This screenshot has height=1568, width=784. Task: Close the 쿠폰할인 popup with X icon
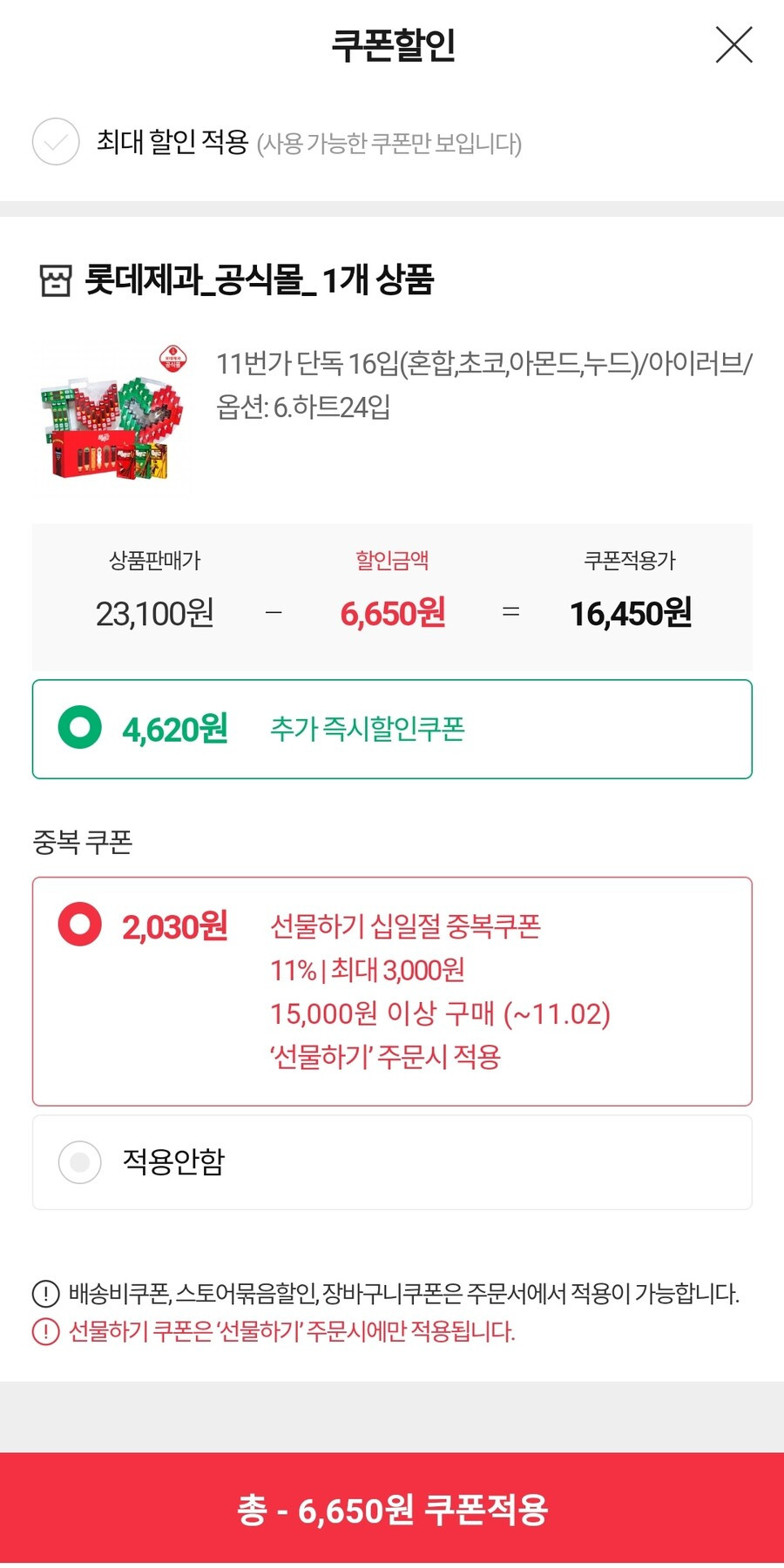733,44
